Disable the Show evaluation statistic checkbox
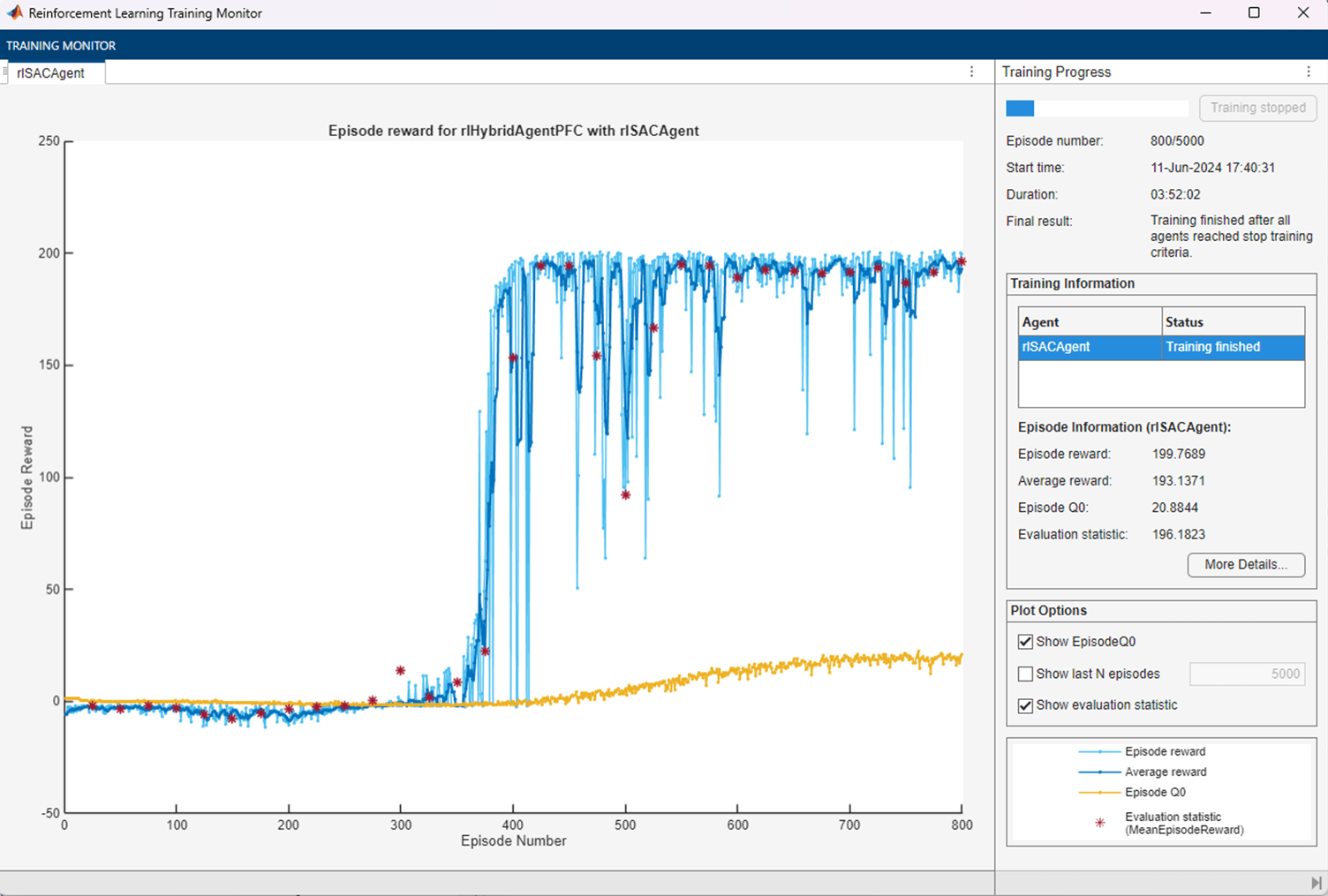 (x=1025, y=706)
